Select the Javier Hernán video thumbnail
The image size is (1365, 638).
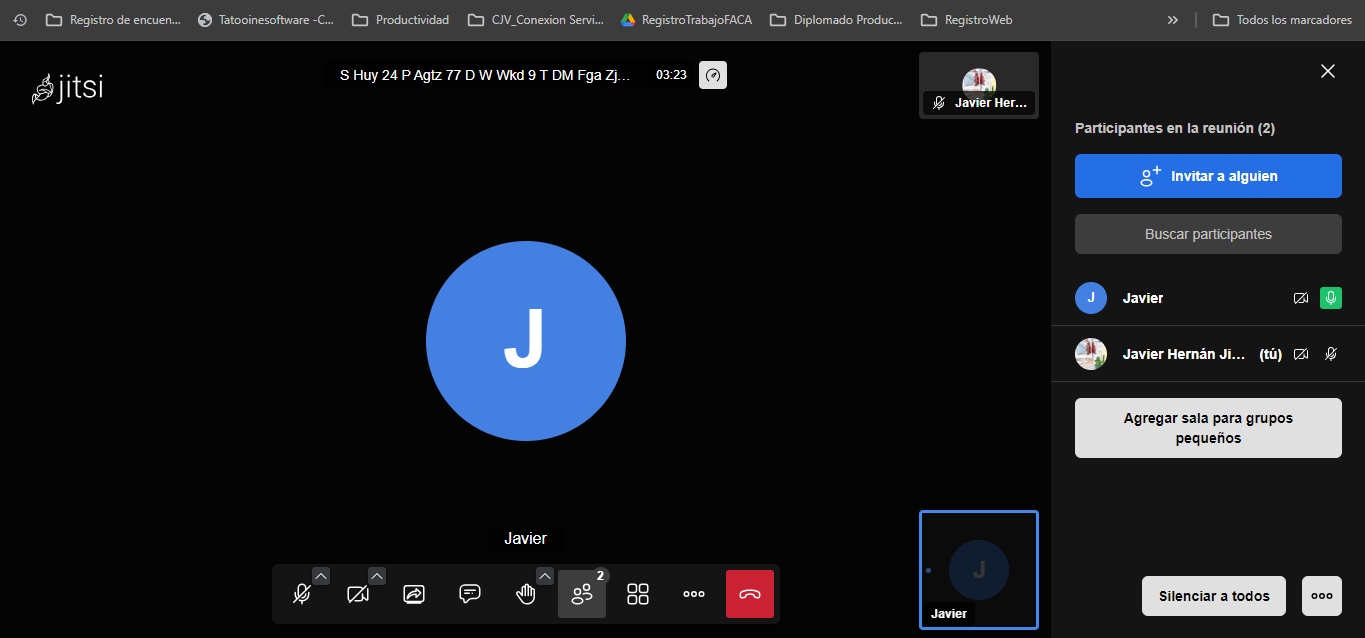tap(979, 86)
